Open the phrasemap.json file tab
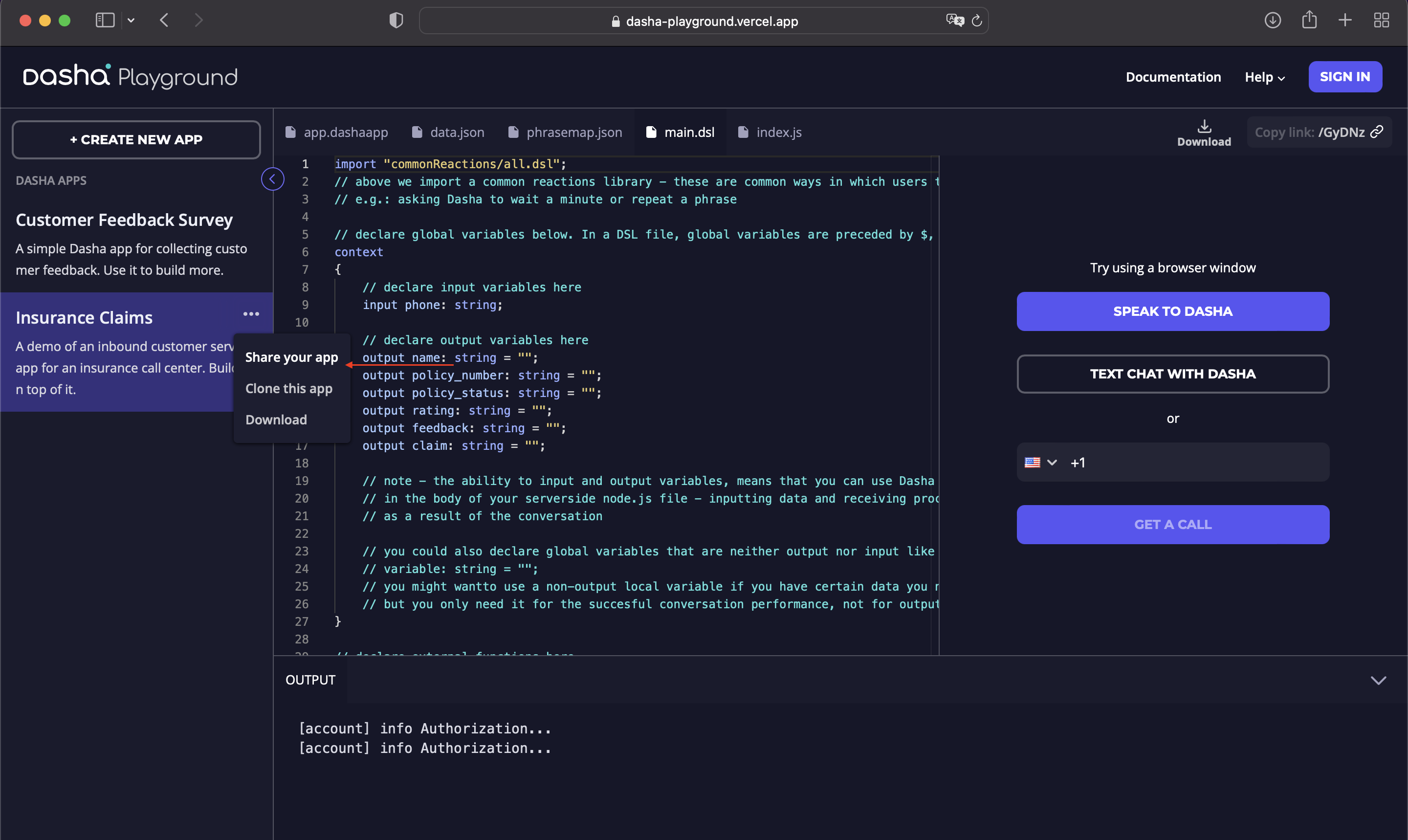1408x840 pixels. 565,133
